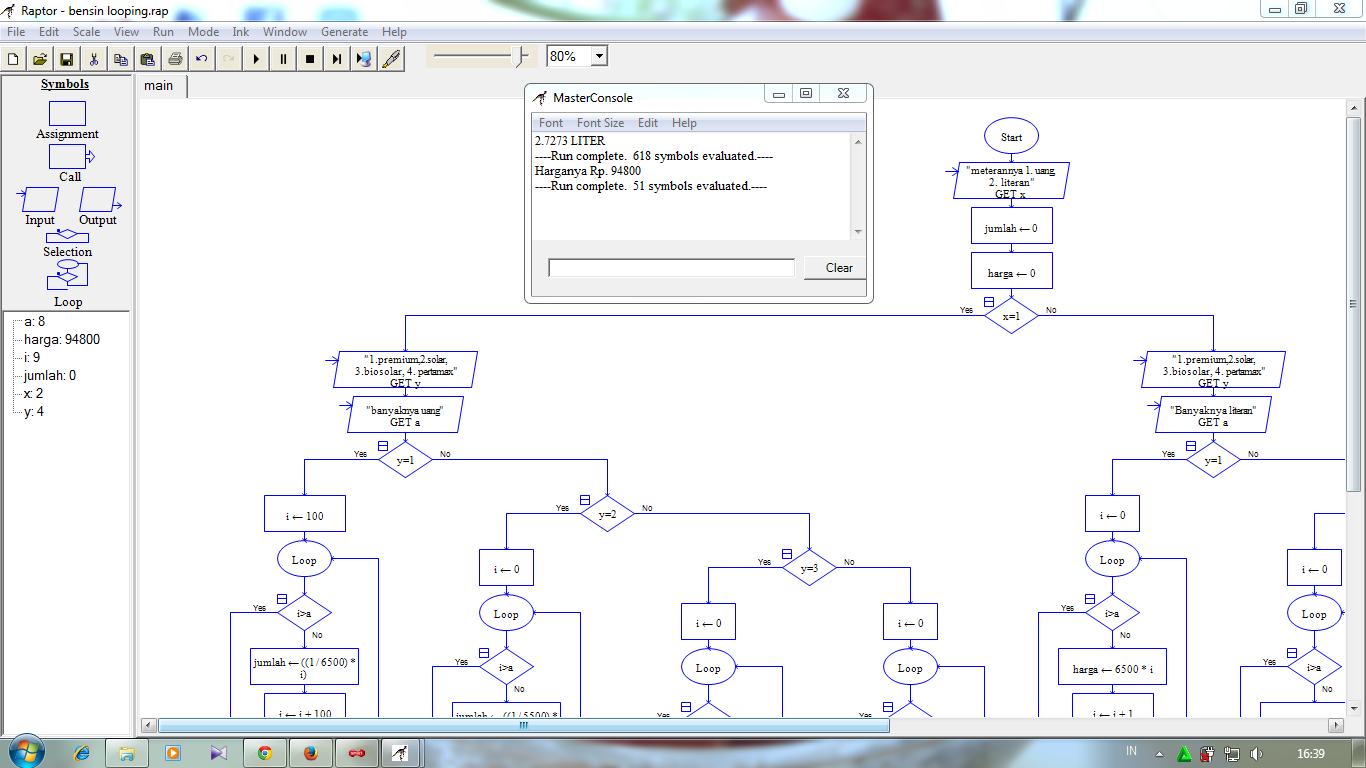
Task: Open the Ink menu
Action: tap(241, 32)
